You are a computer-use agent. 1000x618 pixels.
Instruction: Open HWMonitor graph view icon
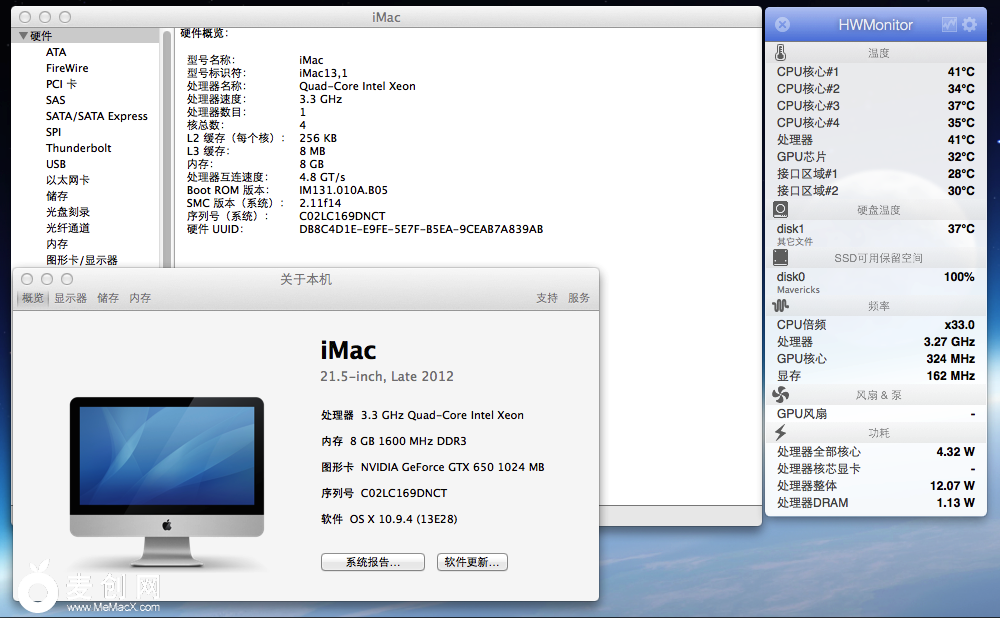pyautogui.click(x=949, y=25)
